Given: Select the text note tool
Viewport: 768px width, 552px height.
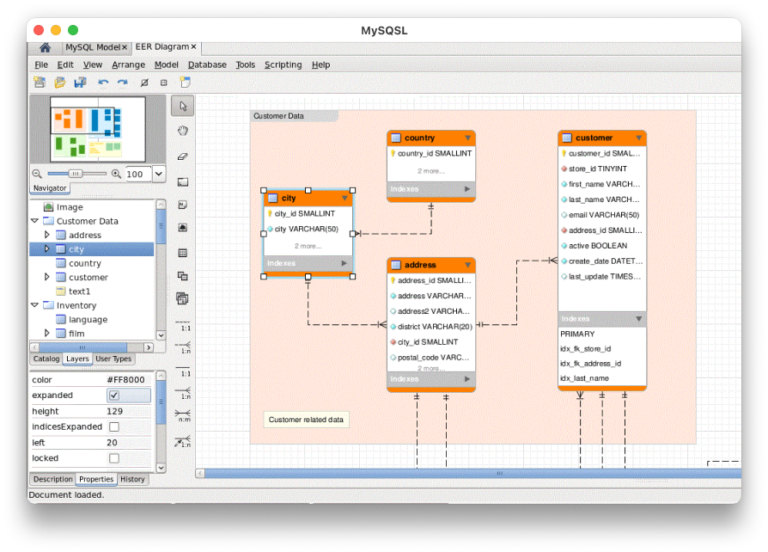Looking at the screenshot, I should [x=183, y=205].
